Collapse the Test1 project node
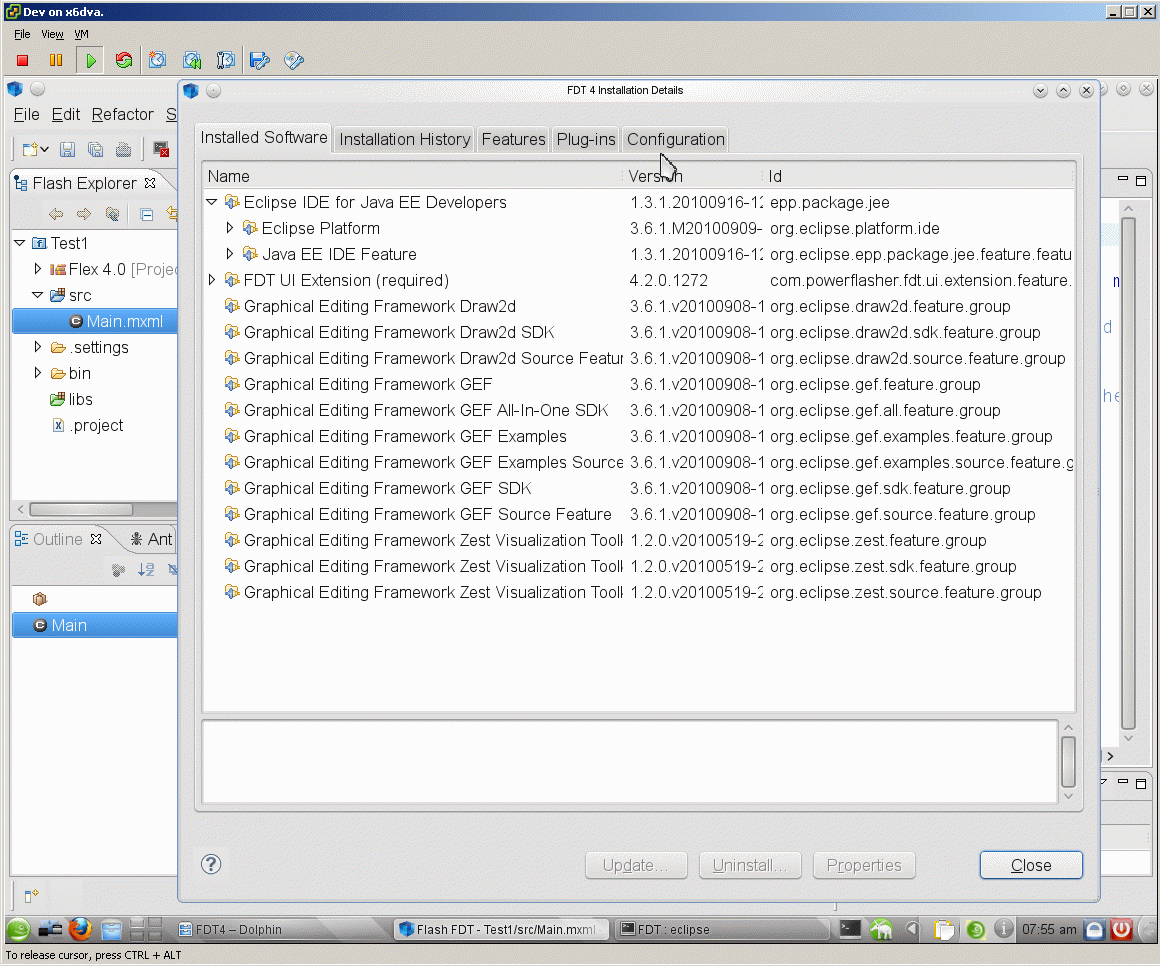The height and width of the screenshot is (966, 1160). pos(20,243)
